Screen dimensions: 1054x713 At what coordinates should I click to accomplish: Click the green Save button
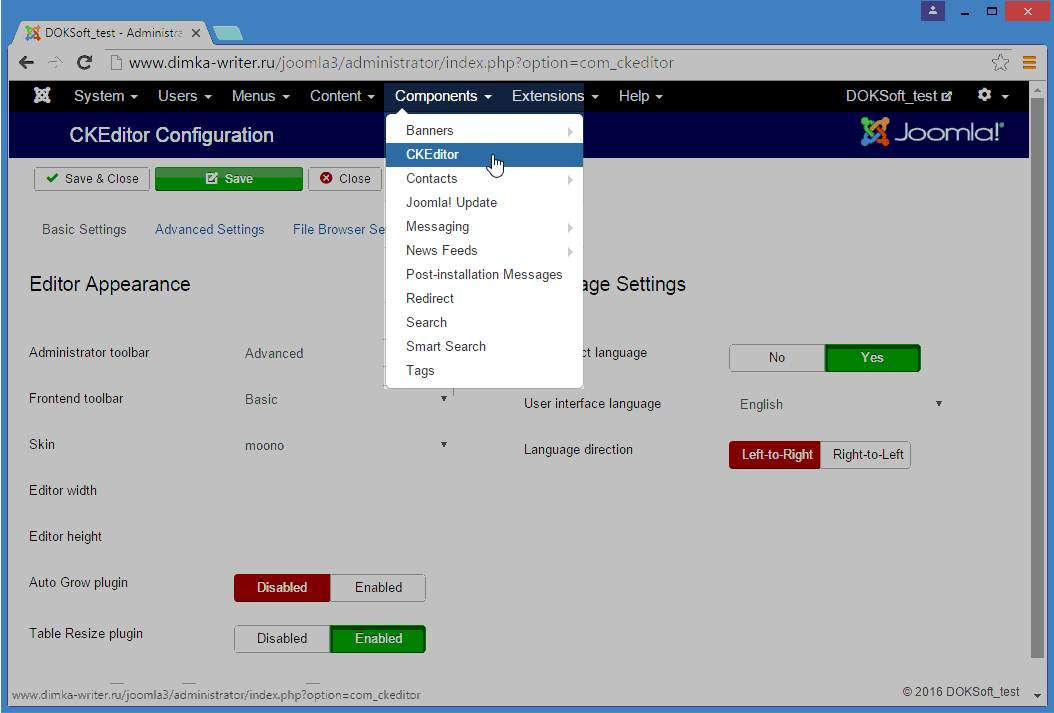tap(228, 179)
